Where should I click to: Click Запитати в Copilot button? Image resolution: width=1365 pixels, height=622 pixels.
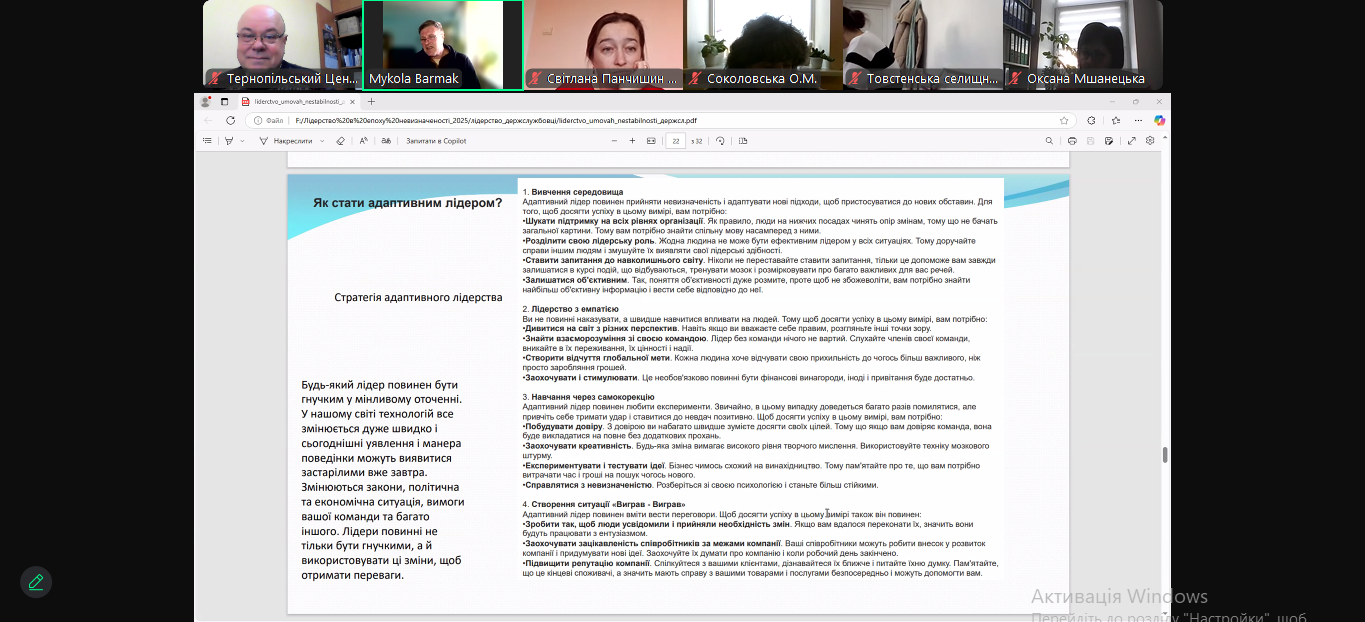pyautogui.click(x=436, y=141)
